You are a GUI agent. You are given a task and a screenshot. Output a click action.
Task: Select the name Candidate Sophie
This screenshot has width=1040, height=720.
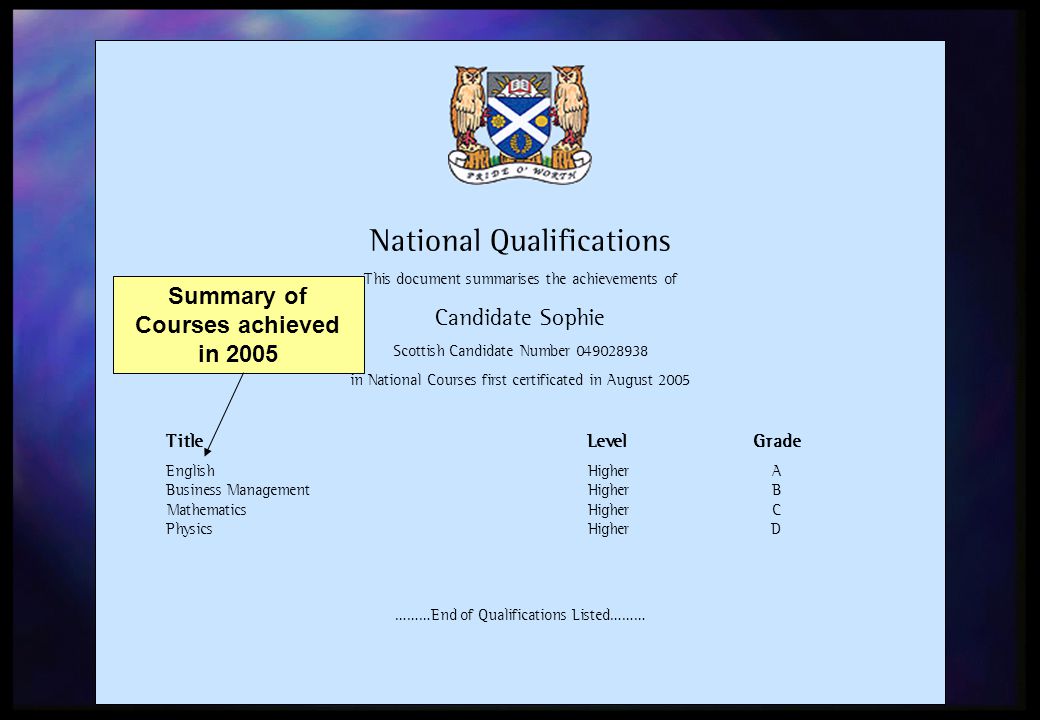pos(519,318)
